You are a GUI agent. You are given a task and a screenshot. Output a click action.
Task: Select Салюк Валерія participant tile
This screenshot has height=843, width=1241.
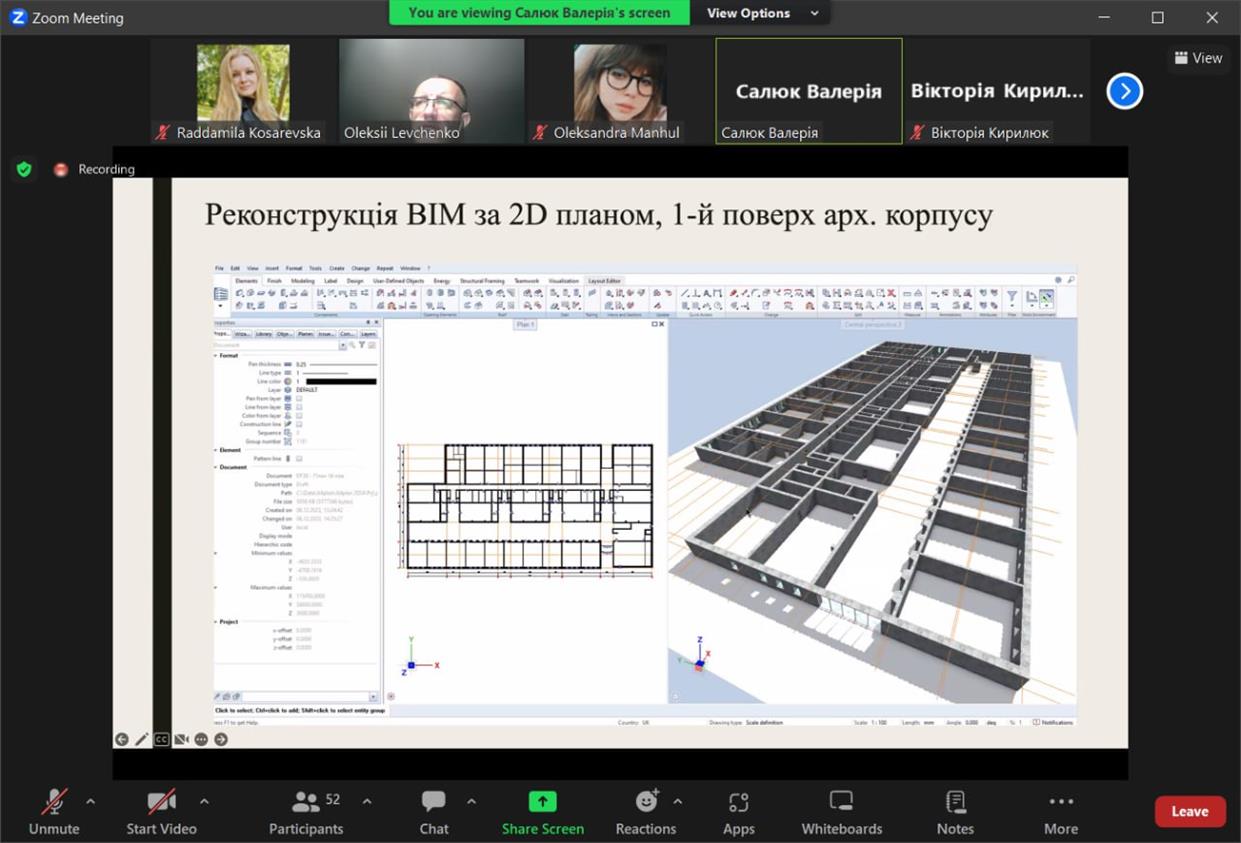(x=809, y=91)
